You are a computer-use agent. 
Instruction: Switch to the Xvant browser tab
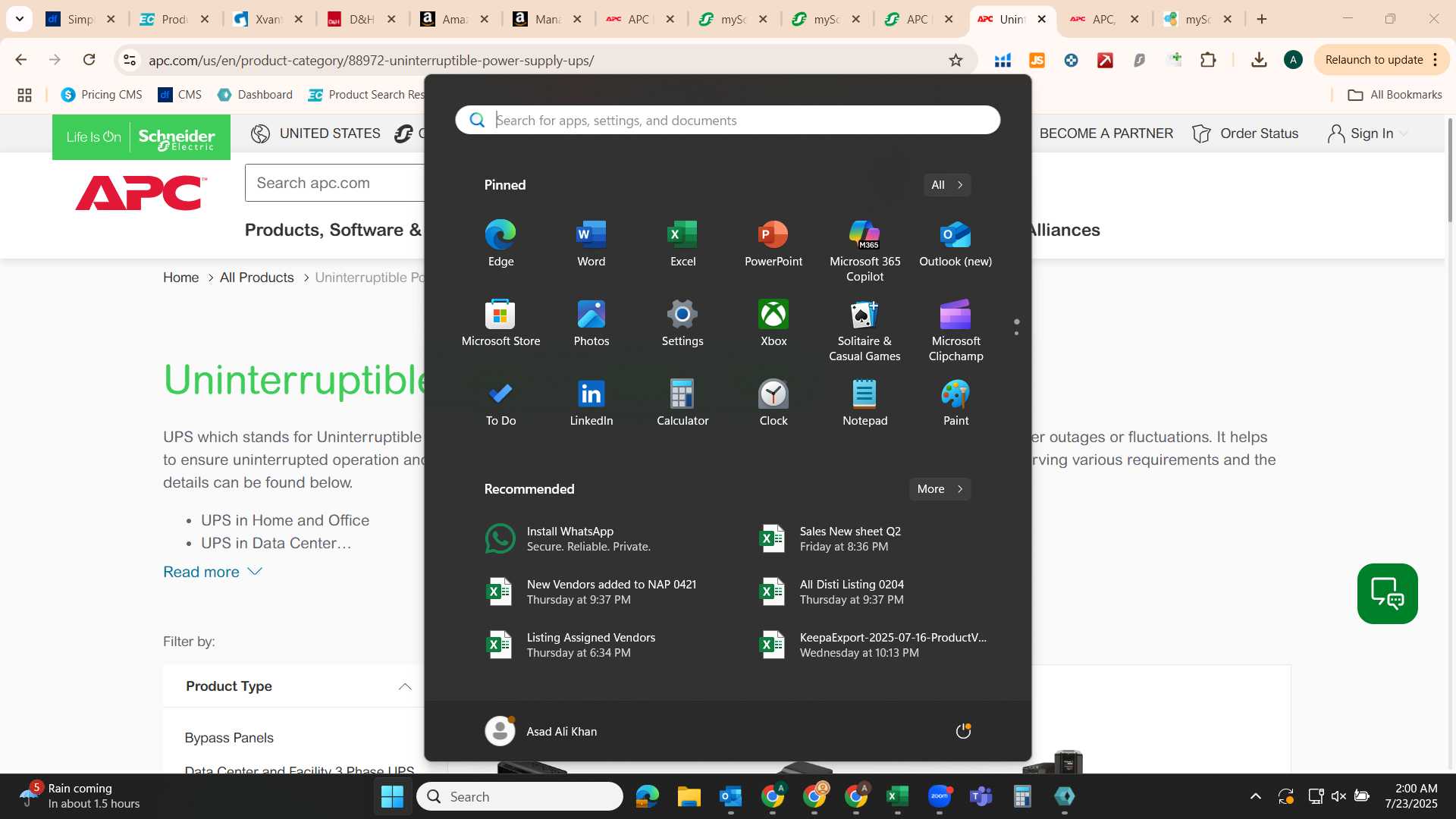coord(268,19)
